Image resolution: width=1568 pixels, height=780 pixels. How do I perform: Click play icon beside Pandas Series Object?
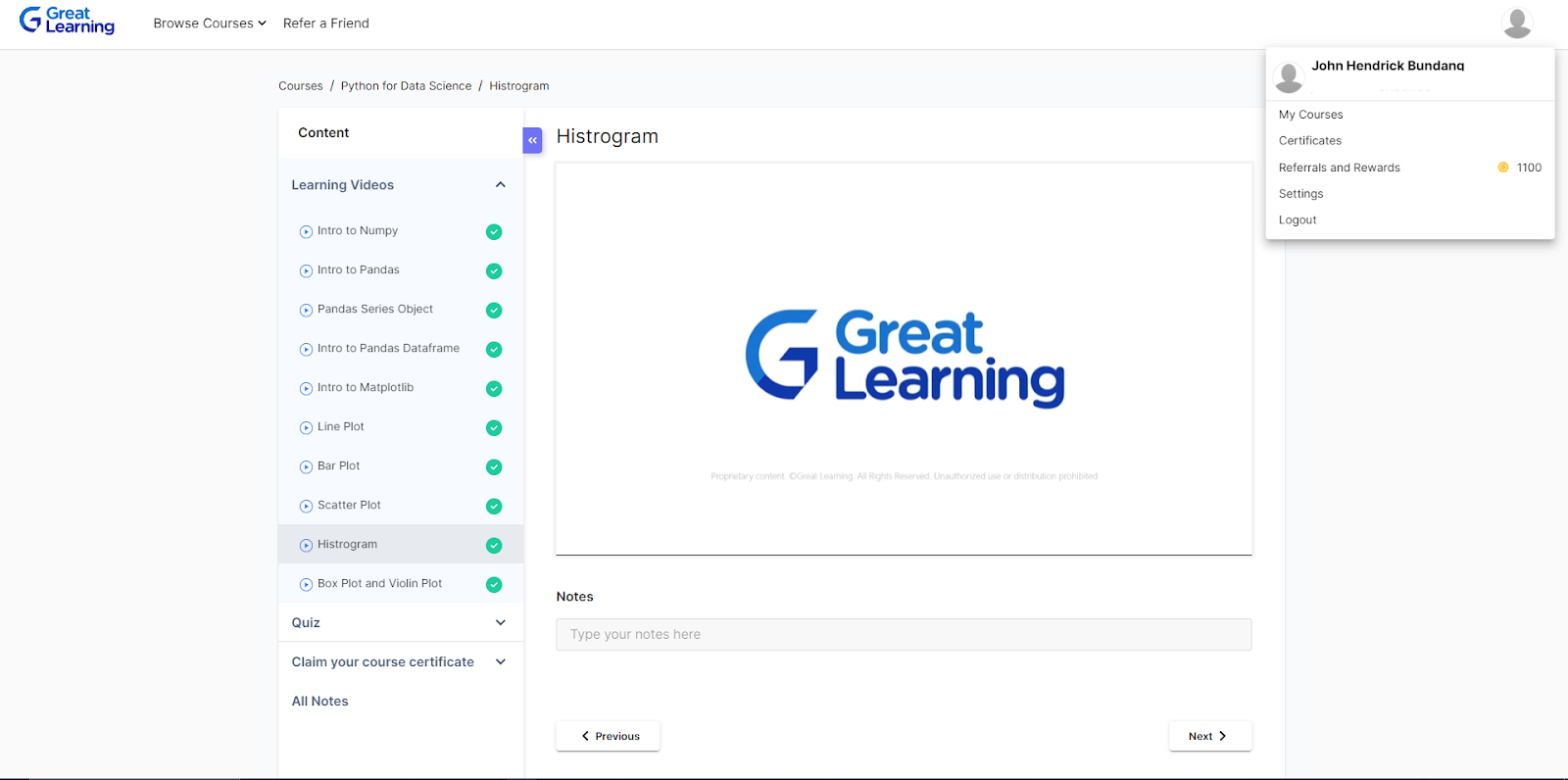pyautogui.click(x=306, y=311)
